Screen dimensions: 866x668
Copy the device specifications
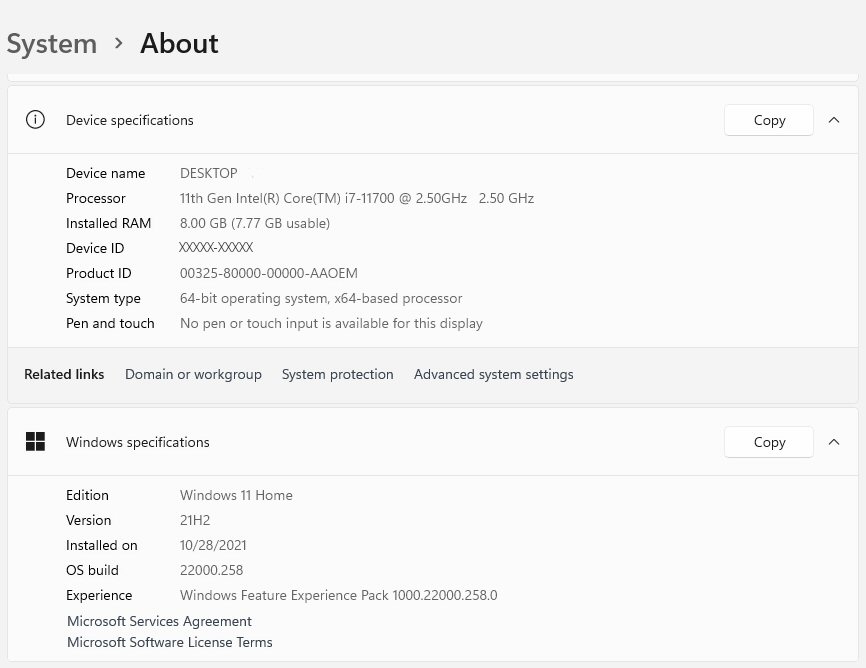769,120
